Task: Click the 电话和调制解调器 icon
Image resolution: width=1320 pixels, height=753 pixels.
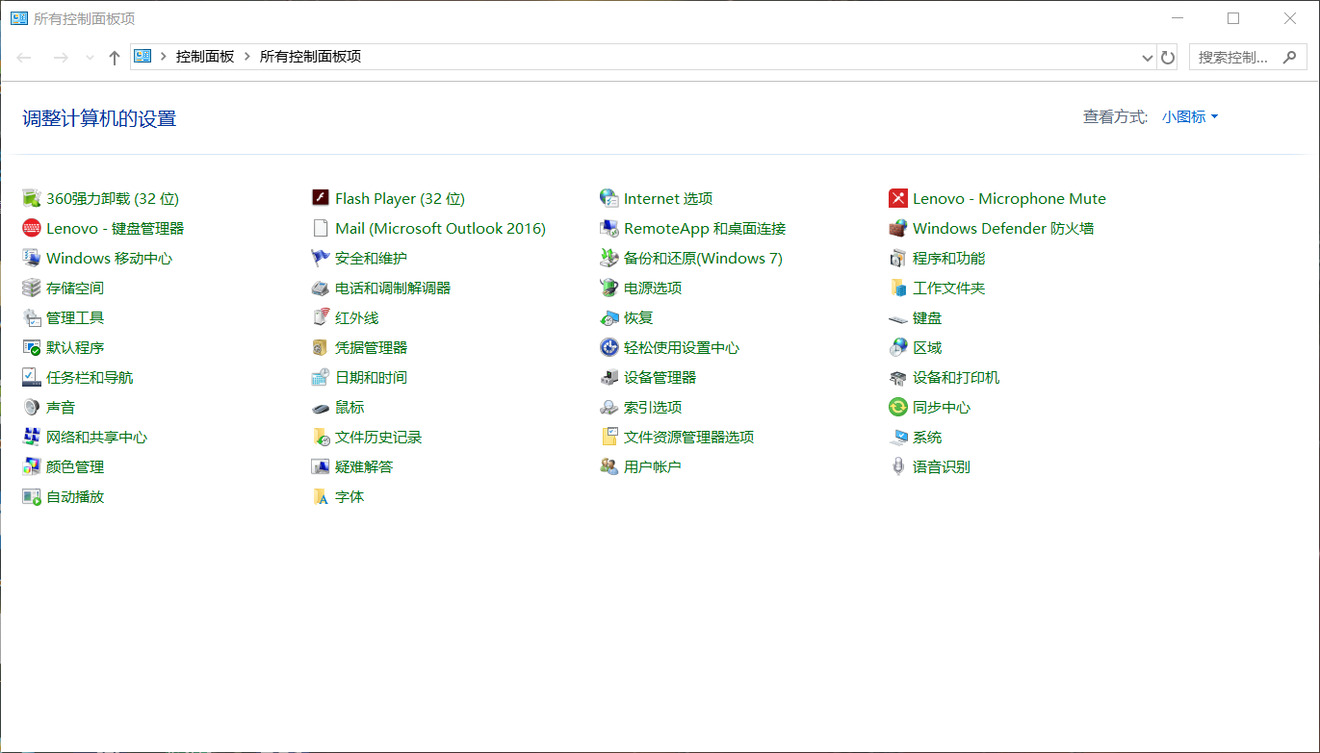Action: point(320,288)
